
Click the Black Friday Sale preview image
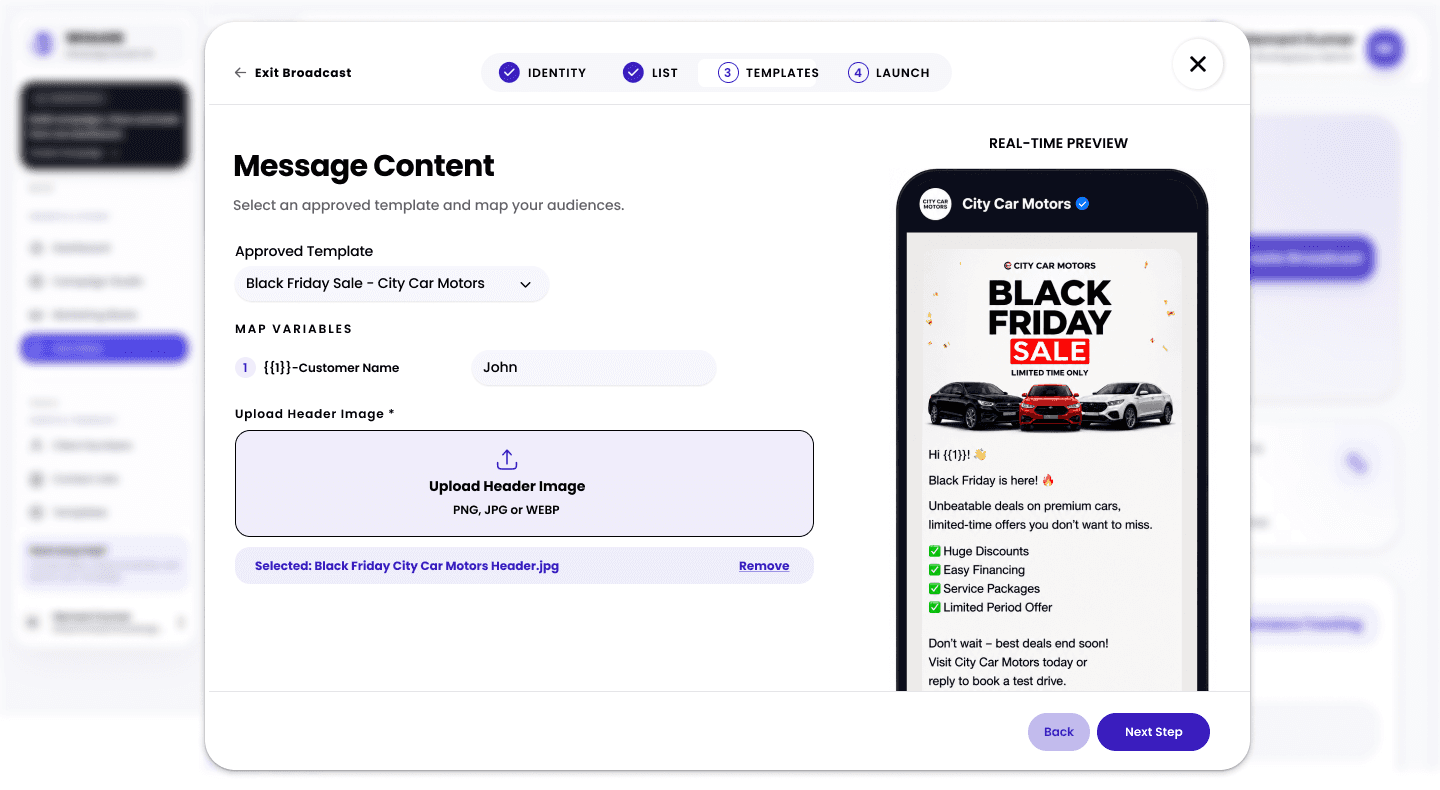(x=1050, y=344)
